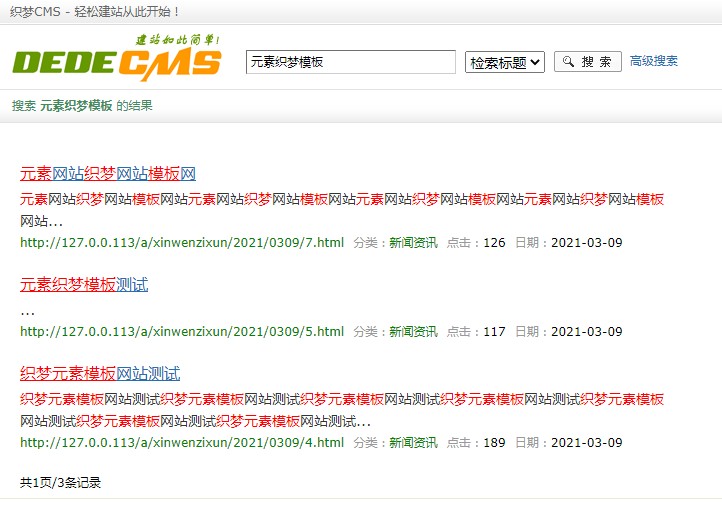Click the 新闻资讯 category of the 7.html result
The width and height of the screenshot is (722, 516).
pyautogui.click(x=413, y=243)
